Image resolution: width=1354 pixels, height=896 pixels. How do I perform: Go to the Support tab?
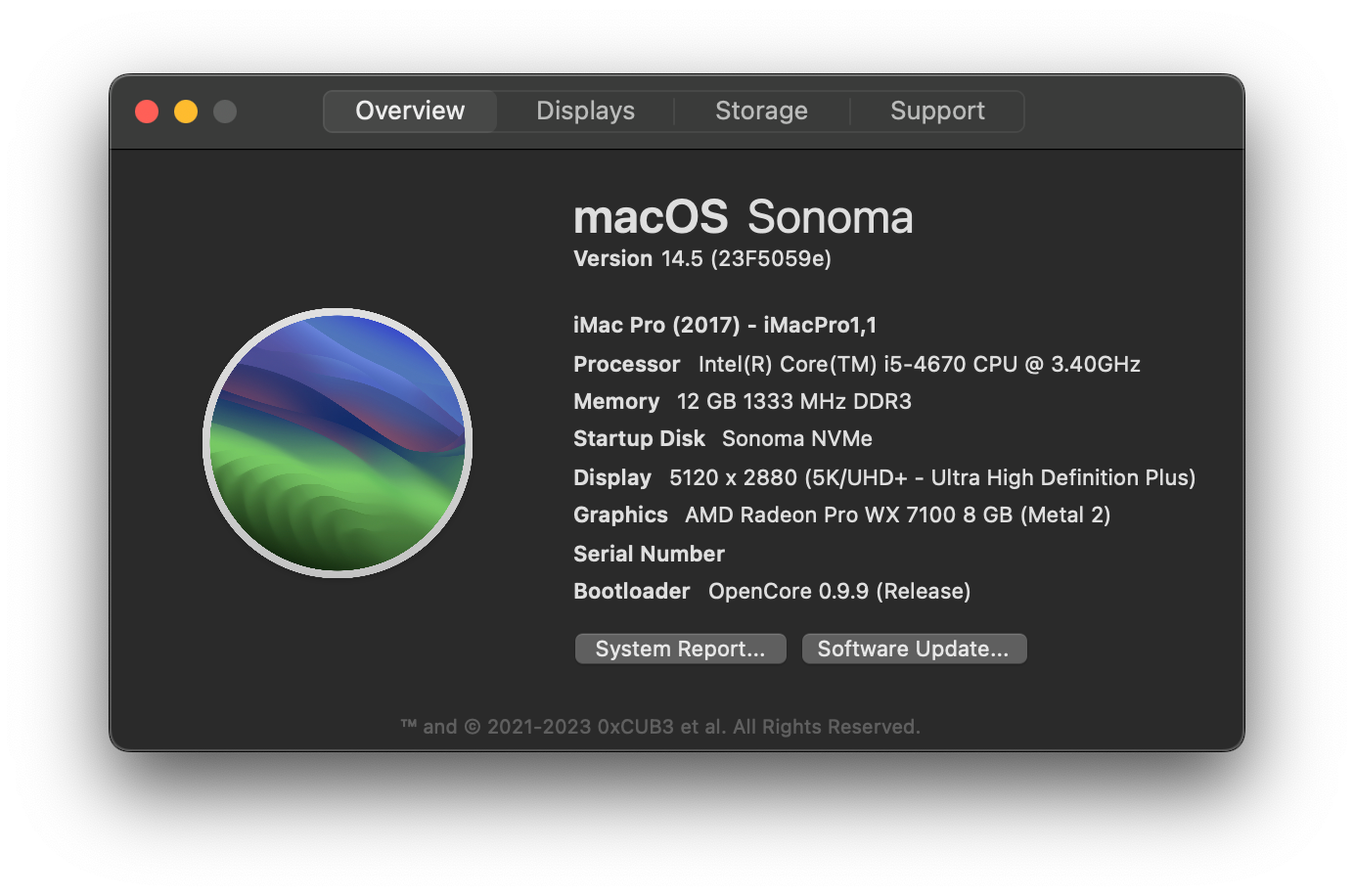pyautogui.click(x=937, y=111)
